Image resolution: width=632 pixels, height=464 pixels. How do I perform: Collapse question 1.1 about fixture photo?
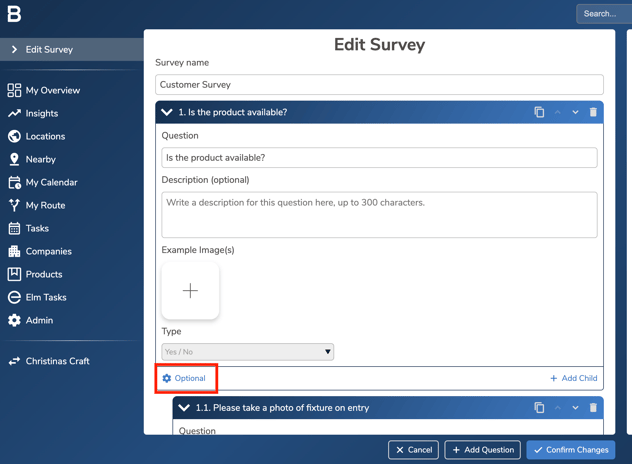coord(184,408)
